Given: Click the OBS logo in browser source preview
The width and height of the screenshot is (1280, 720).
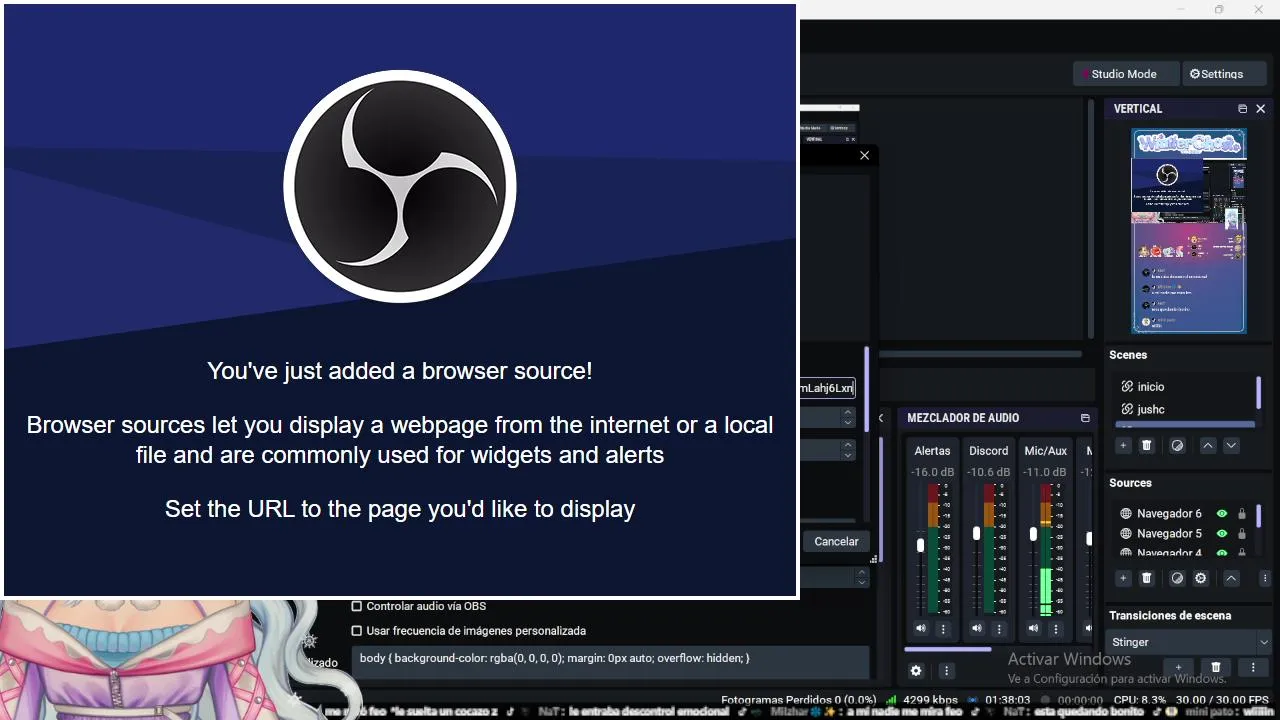Looking at the screenshot, I should click(400, 186).
